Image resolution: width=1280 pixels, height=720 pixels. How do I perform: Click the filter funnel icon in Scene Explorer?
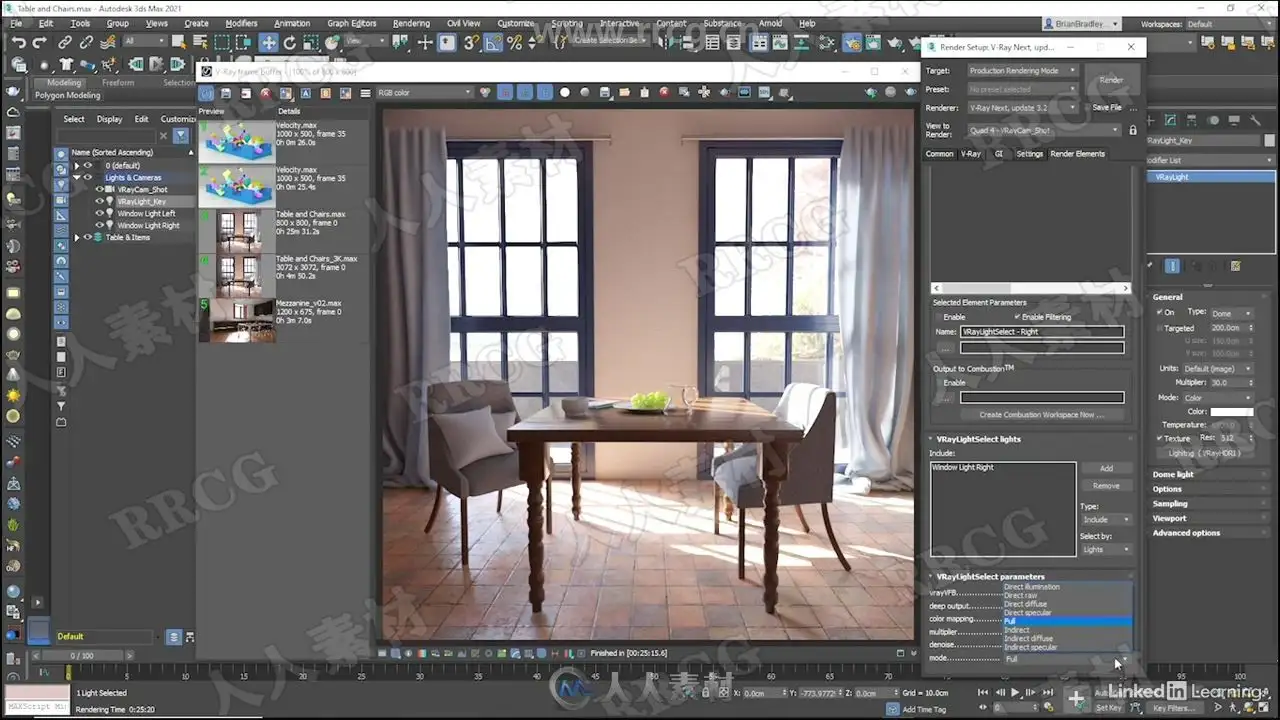181,135
